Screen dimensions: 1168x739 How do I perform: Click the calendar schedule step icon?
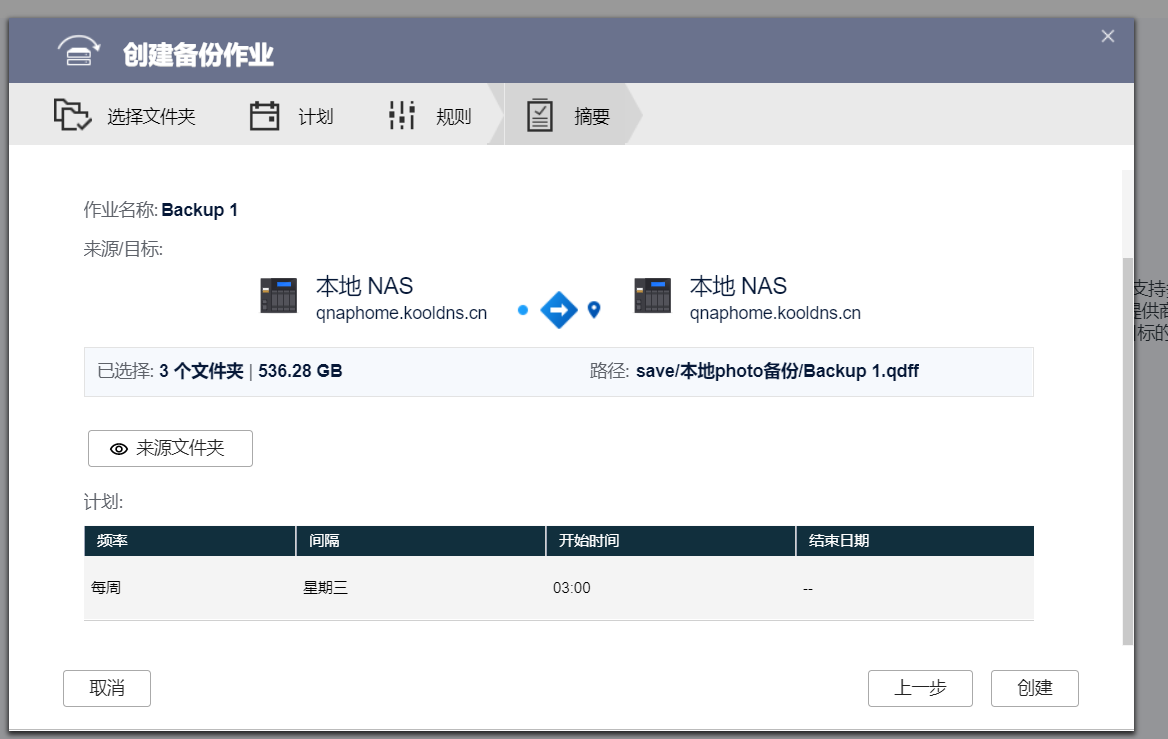pyautogui.click(x=264, y=115)
